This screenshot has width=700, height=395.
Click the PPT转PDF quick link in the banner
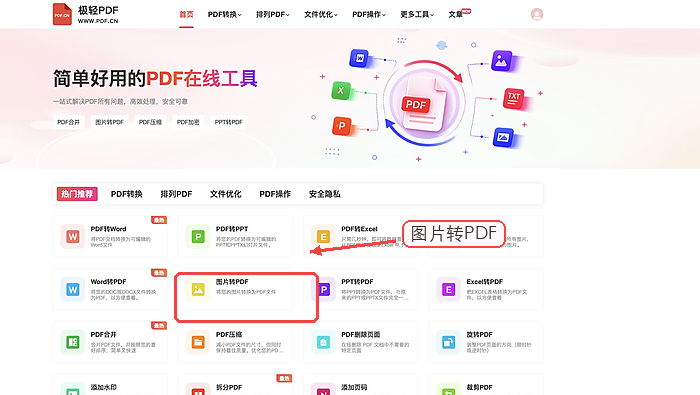point(229,122)
